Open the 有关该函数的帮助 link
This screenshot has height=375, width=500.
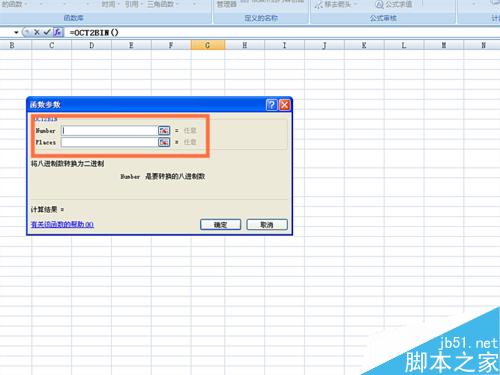pos(62,224)
